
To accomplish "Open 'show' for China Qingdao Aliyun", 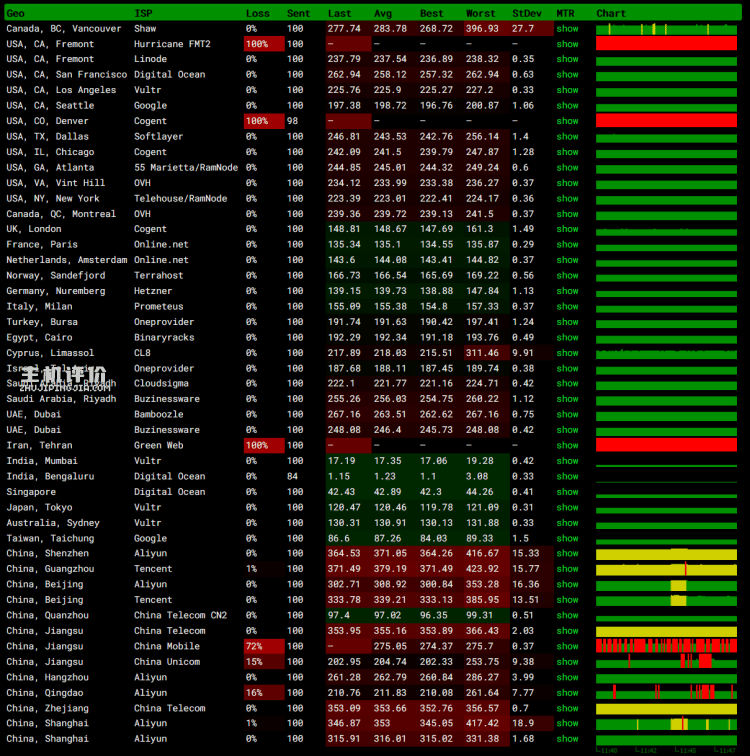I will tap(567, 693).
